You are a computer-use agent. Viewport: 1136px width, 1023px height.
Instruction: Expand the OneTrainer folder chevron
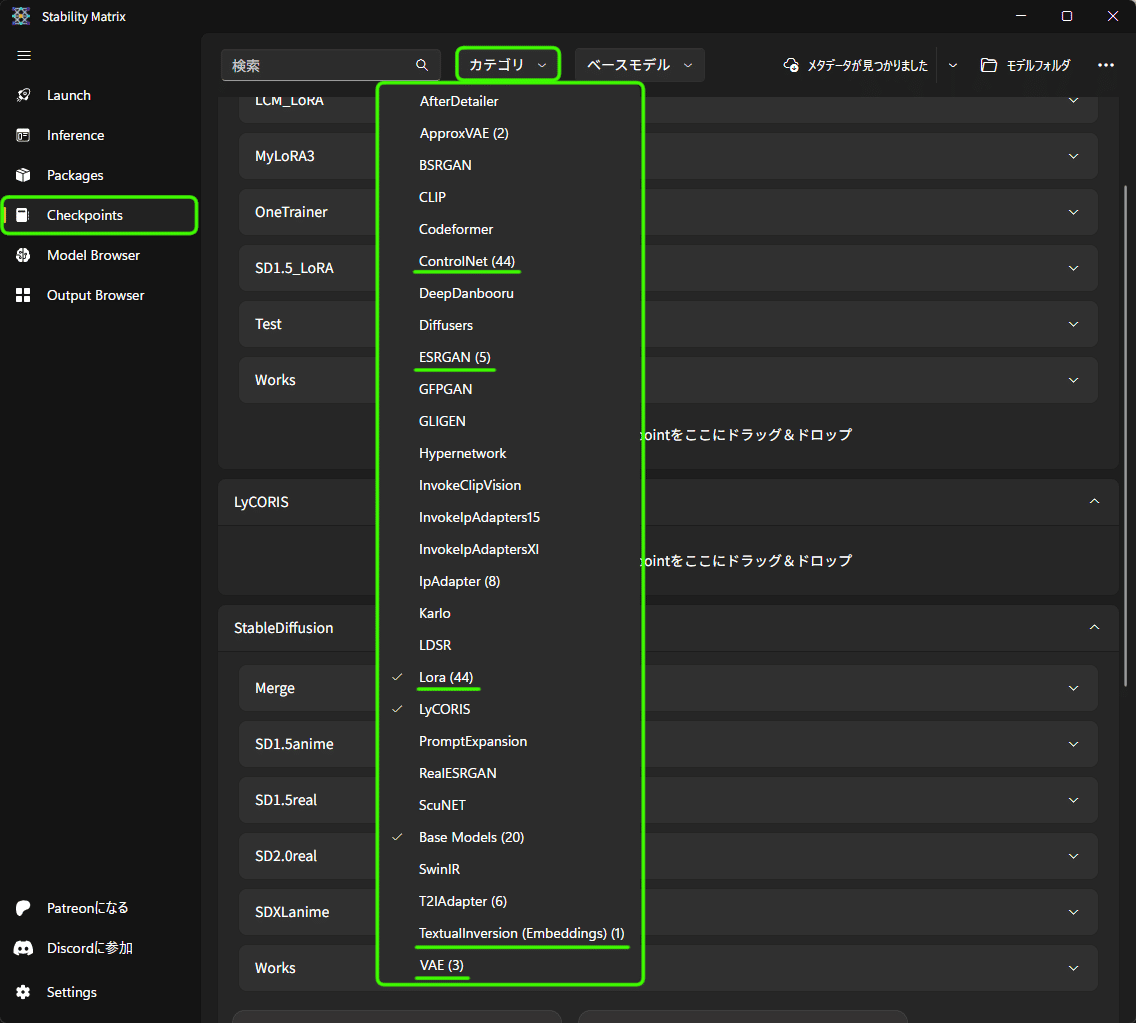point(1074,212)
